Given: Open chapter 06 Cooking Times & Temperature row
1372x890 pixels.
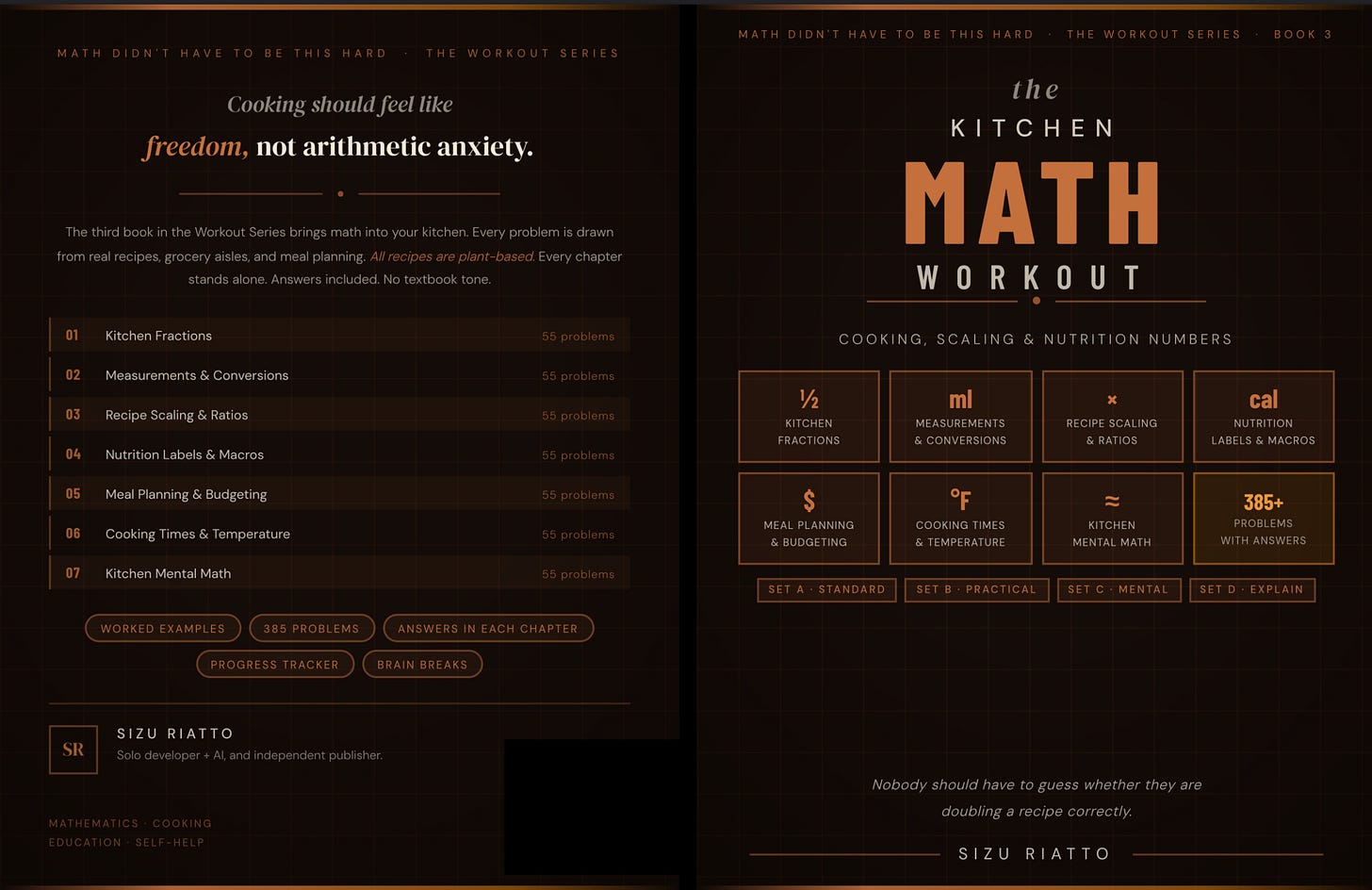Looking at the screenshot, I should [339, 534].
